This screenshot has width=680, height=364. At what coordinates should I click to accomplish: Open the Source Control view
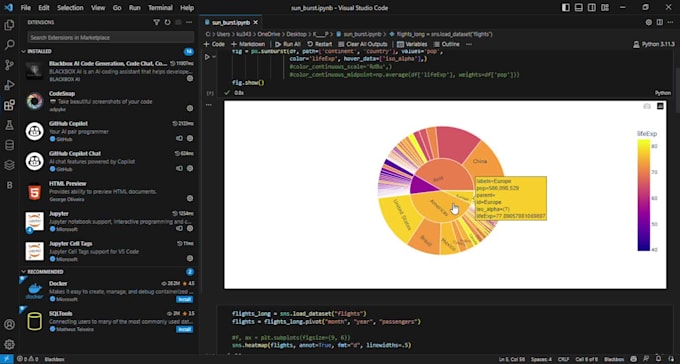(x=9, y=65)
